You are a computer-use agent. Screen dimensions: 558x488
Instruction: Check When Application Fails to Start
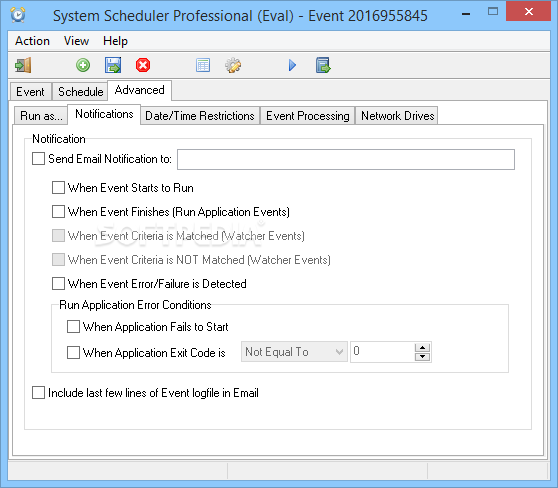[73, 327]
